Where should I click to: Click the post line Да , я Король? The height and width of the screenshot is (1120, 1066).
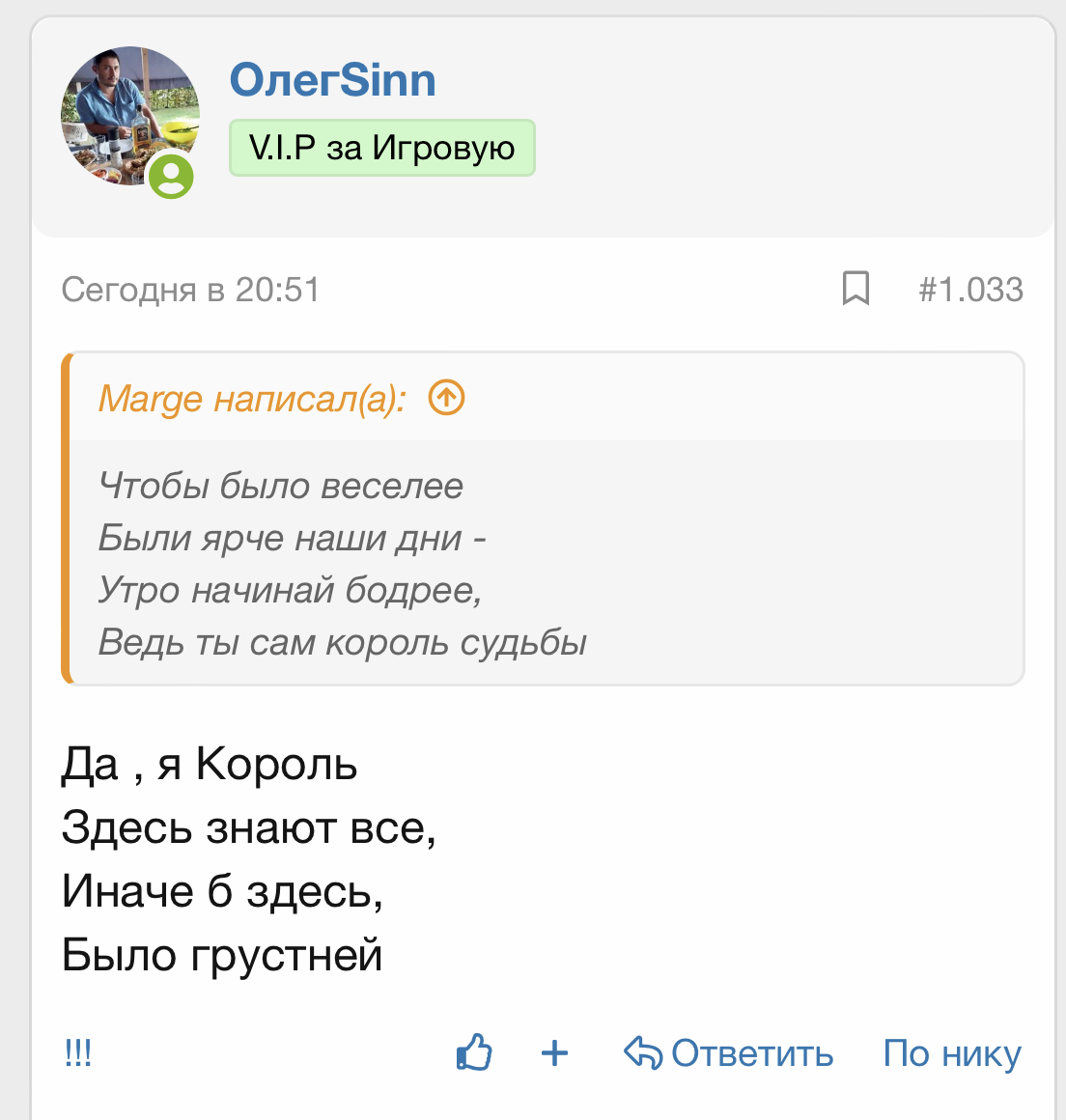tap(210, 765)
